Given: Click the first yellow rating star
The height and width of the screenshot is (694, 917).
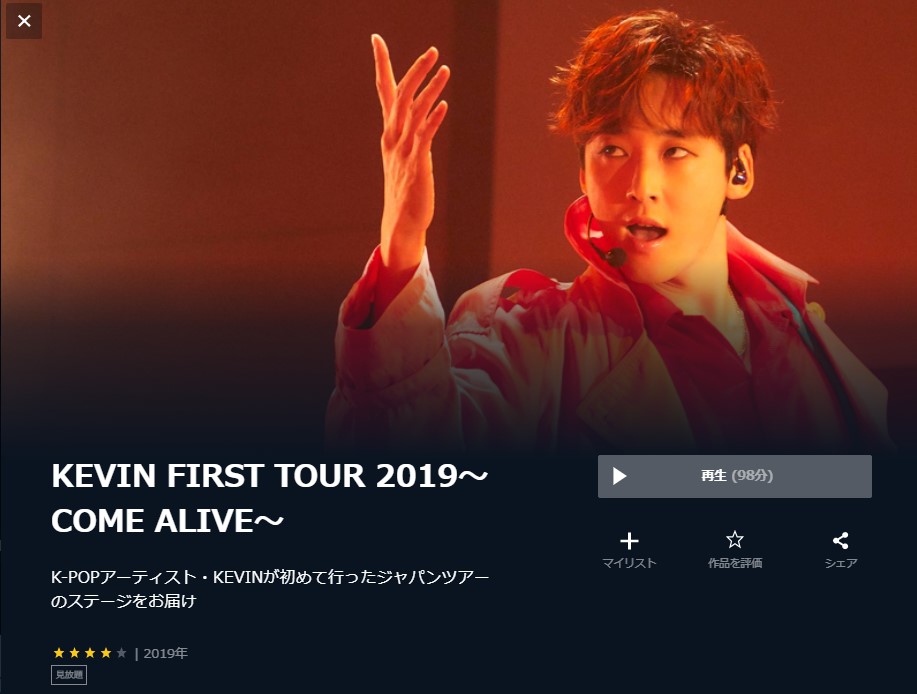Looking at the screenshot, I should pyautogui.click(x=59, y=652).
